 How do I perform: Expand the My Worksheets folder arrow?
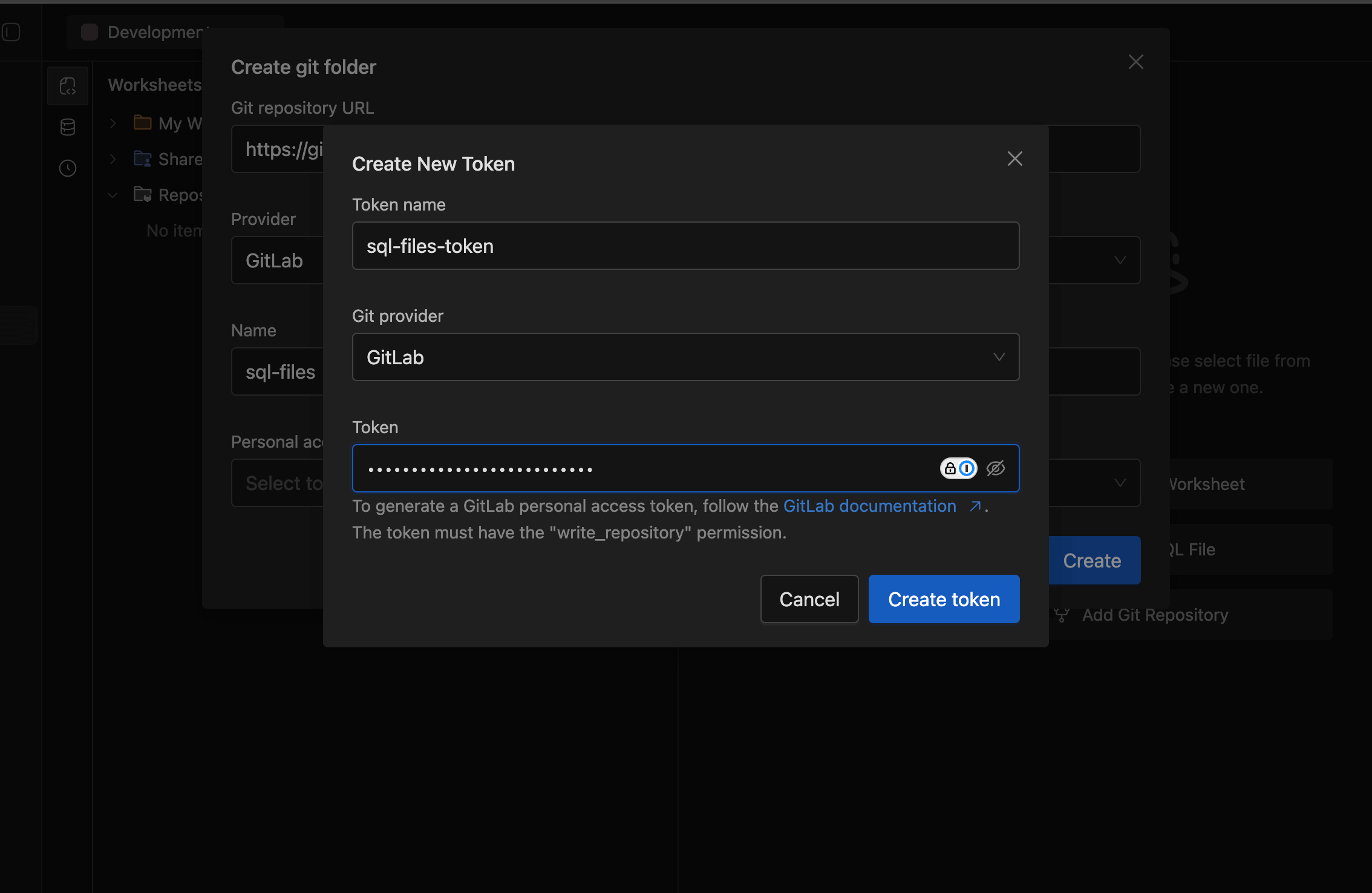113,123
